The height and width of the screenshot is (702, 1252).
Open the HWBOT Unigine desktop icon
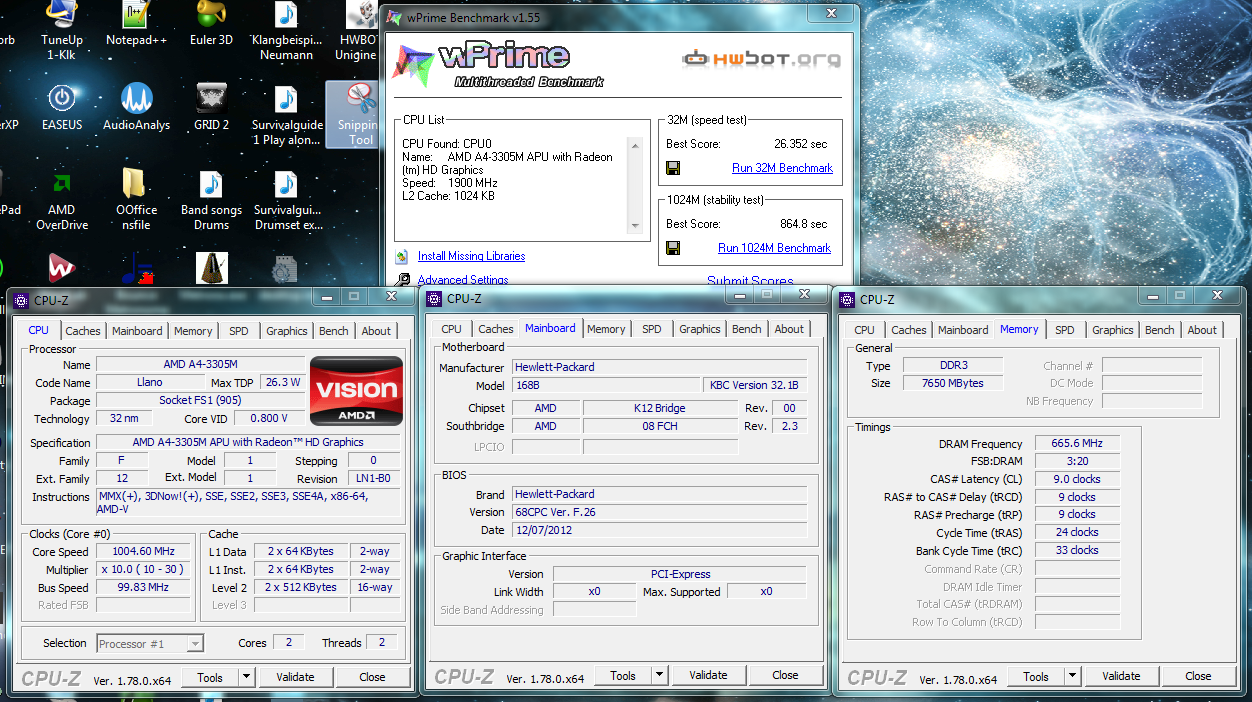358,30
